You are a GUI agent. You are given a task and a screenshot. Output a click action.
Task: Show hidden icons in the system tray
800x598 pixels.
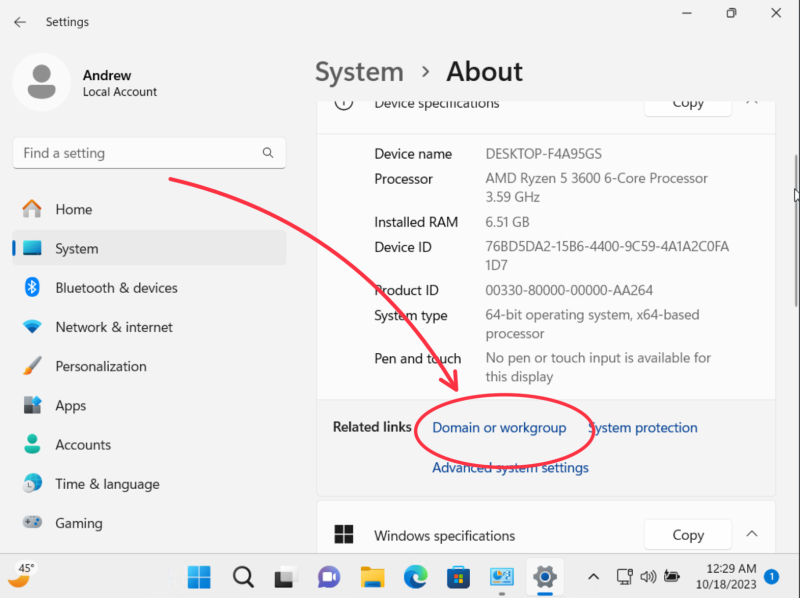(594, 577)
